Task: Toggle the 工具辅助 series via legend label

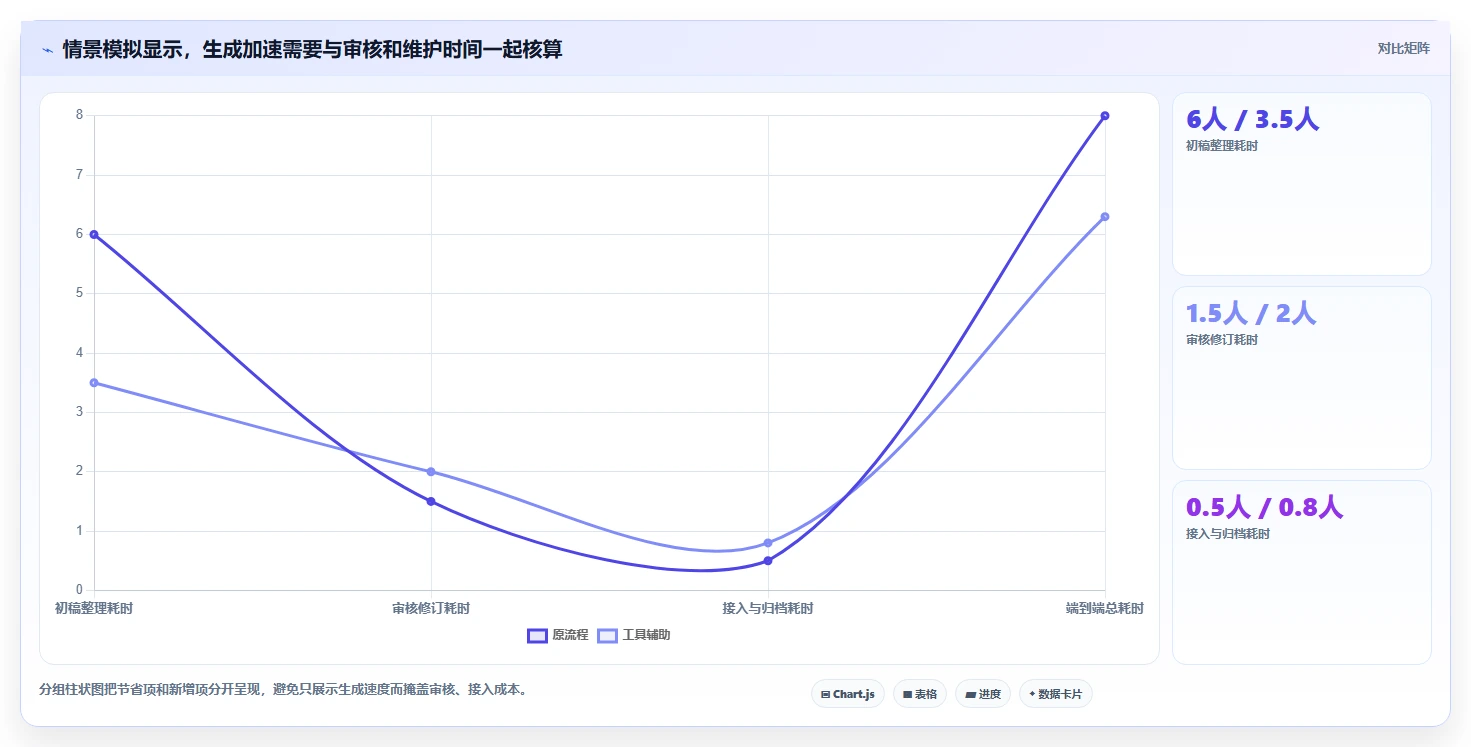Action: pos(646,636)
